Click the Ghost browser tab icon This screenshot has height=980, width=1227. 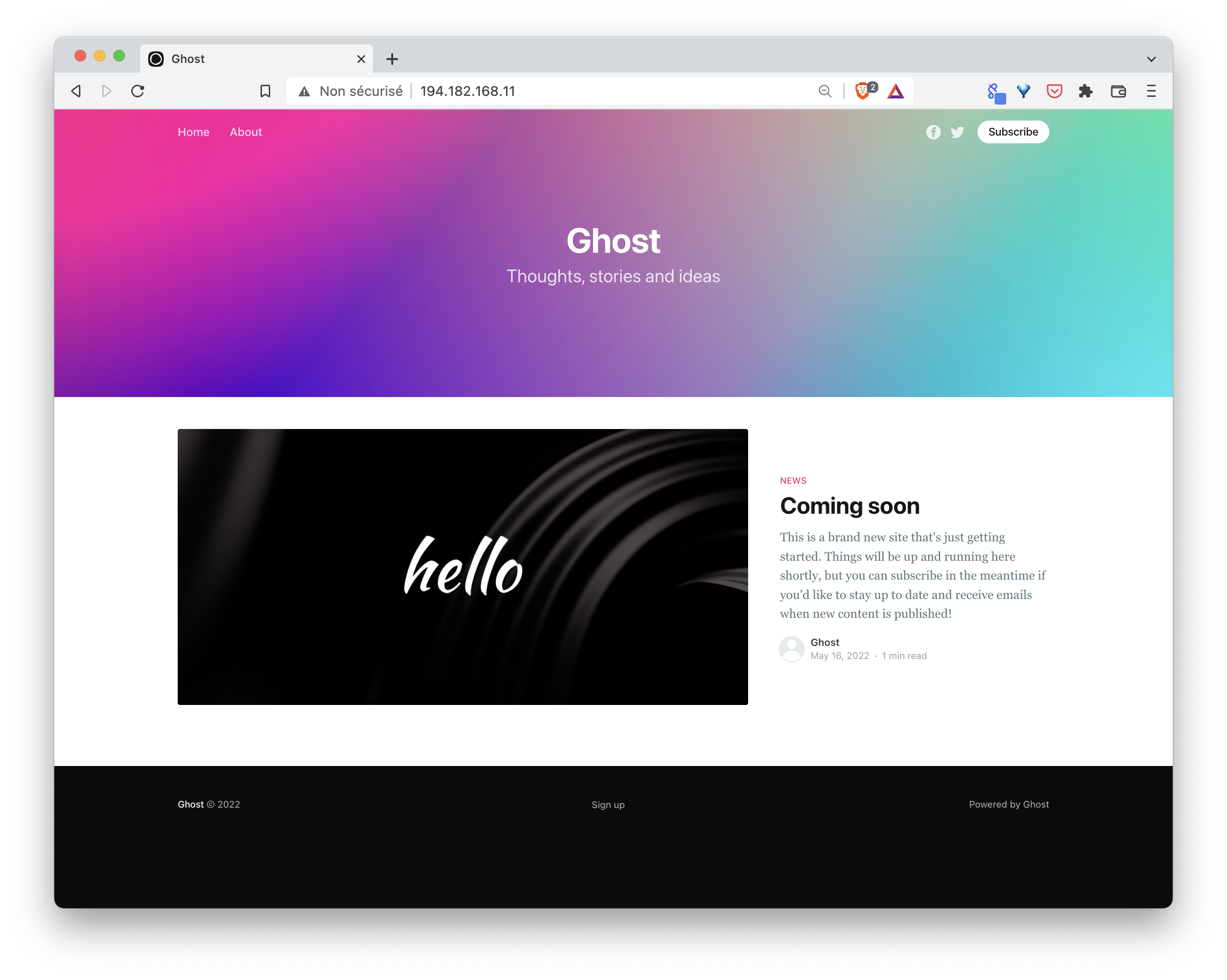tap(157, 57)
